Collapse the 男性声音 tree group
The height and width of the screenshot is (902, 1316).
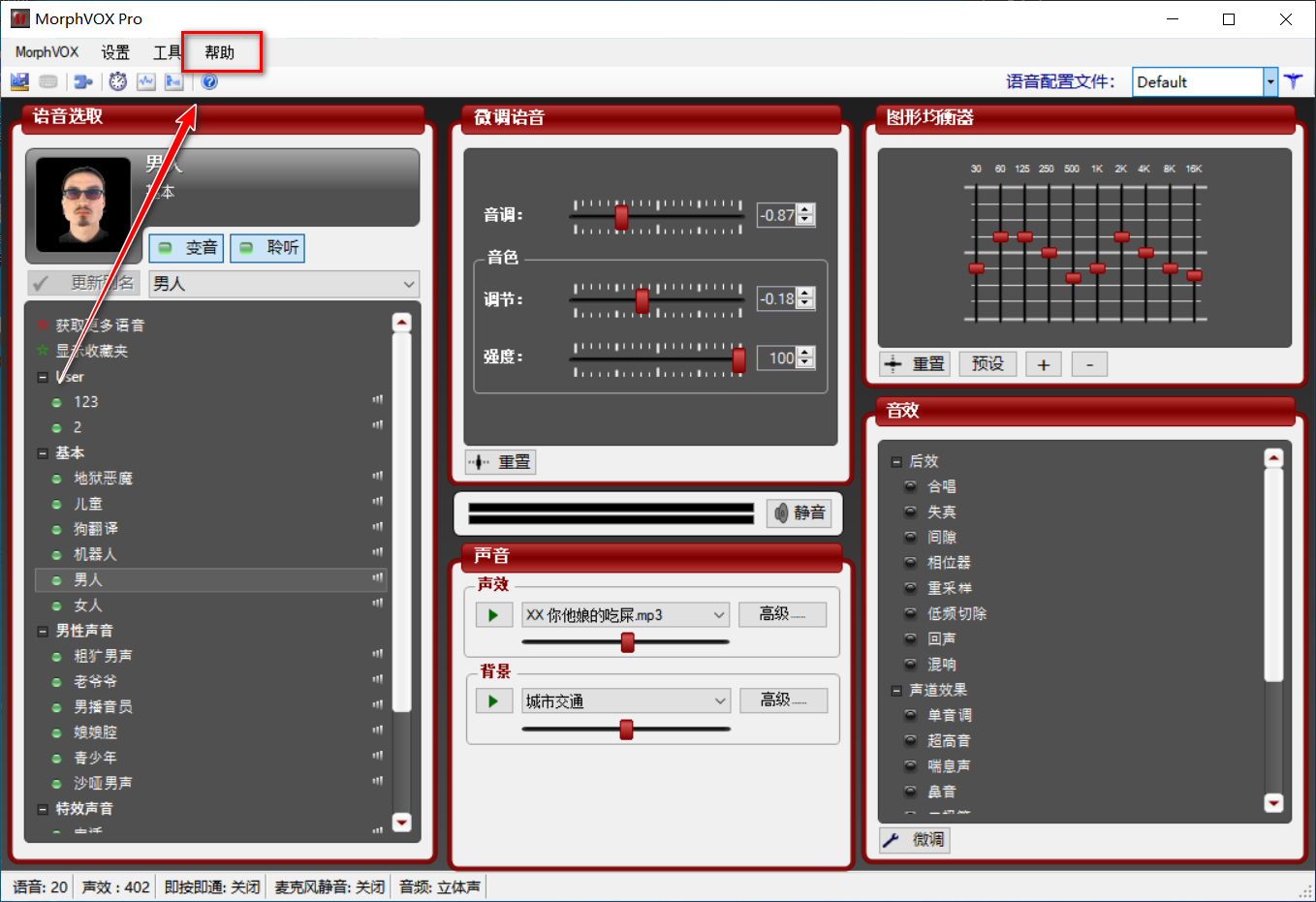[x=43, y=632]
